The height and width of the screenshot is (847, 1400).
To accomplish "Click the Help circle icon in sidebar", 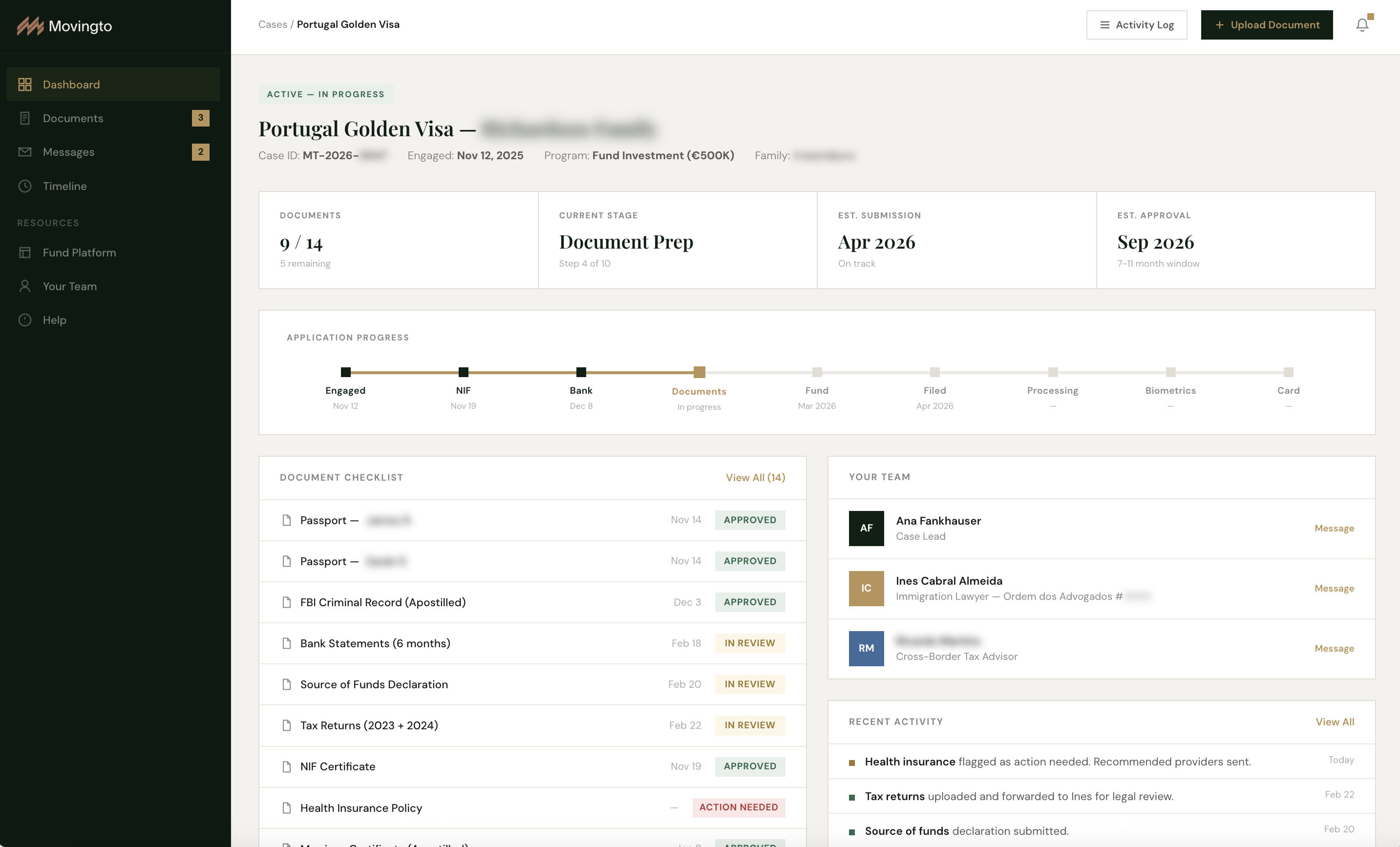I will pyautogui.click(x=25, y=320).
